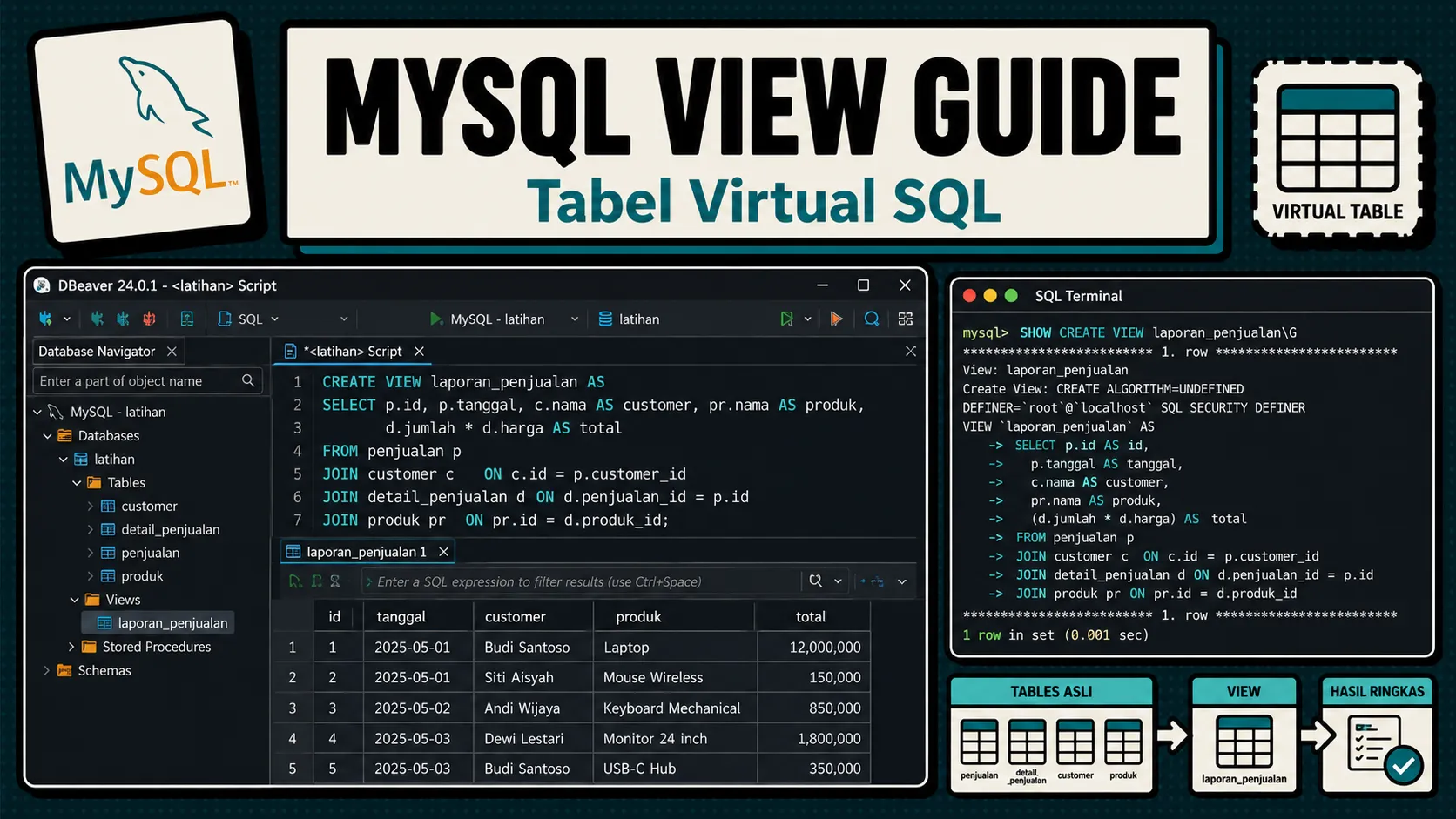Select the latihan database node in tree
This screenshot has height=819, width=1456.
(104, 459)
